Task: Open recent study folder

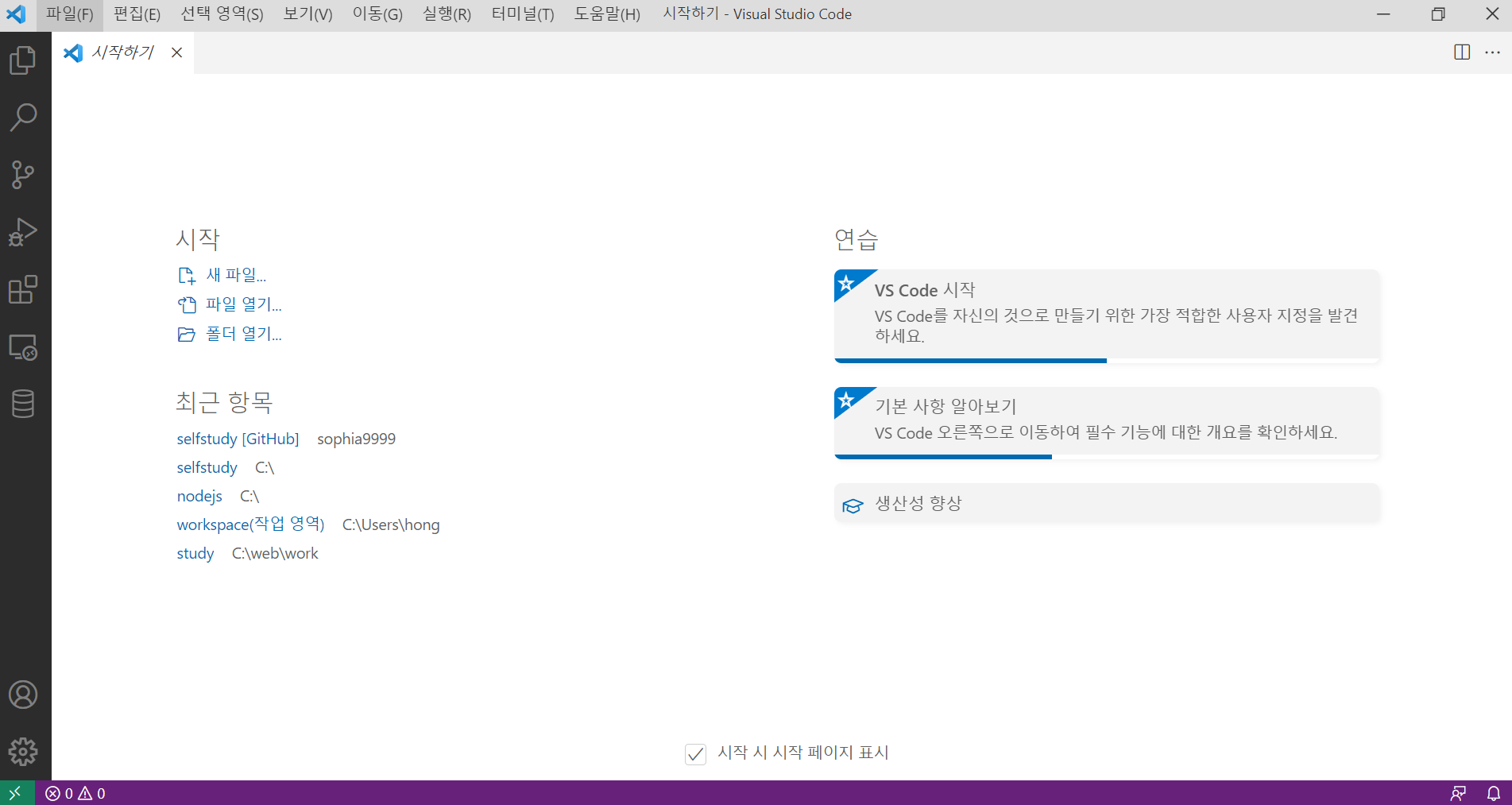Action: click(x=195, y=553)
